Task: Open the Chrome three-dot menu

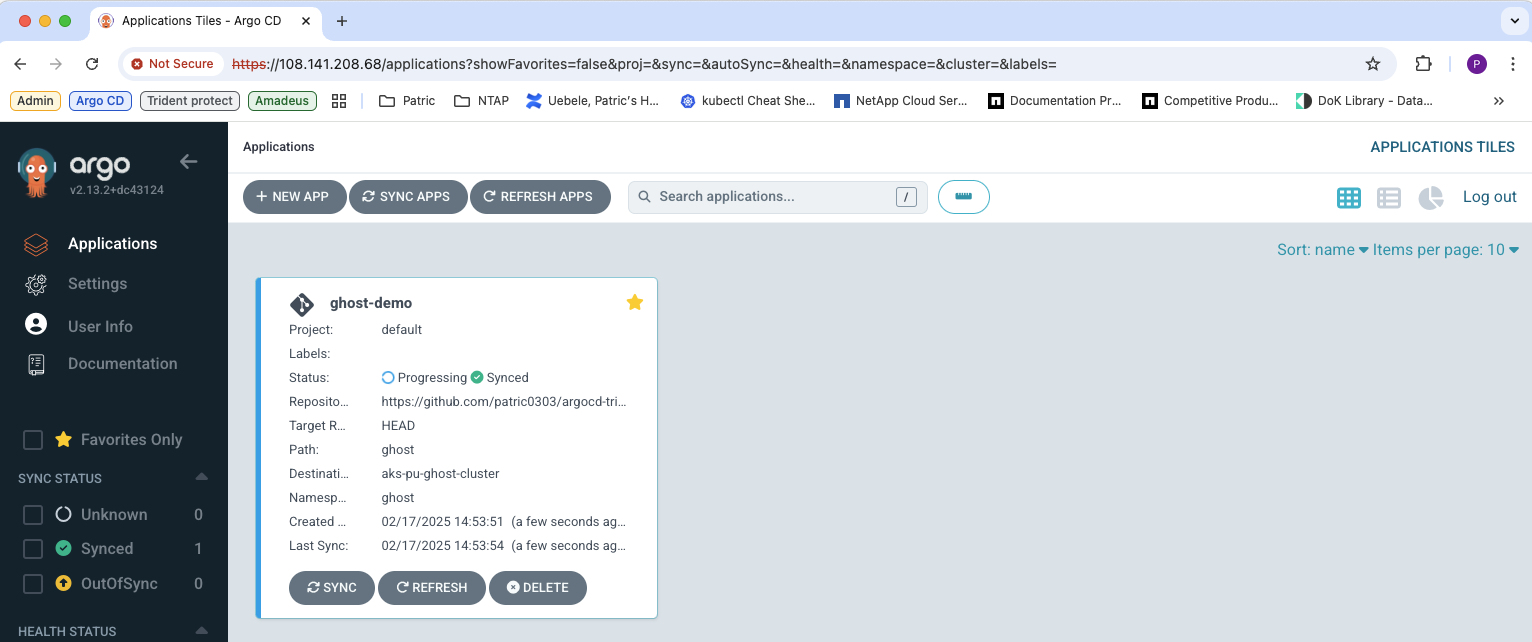Action: [1512, 64]
